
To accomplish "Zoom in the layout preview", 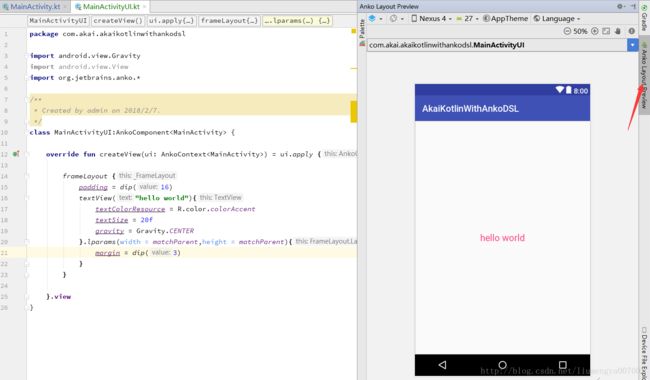I will 594,31.
